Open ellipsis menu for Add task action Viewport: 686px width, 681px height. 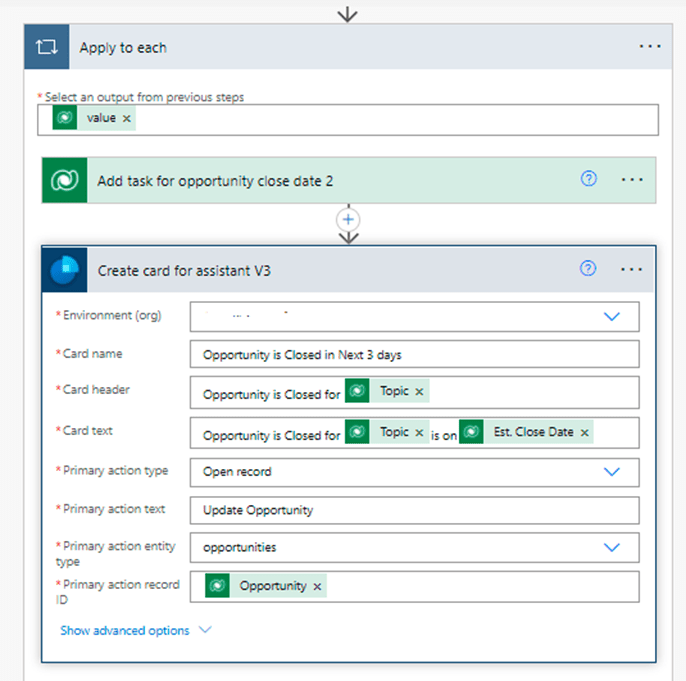click(x=631, y=180)
